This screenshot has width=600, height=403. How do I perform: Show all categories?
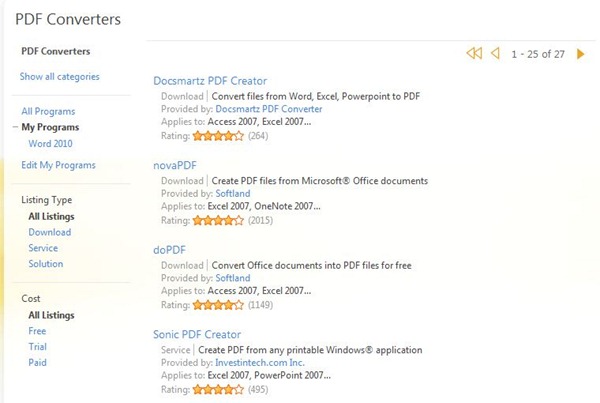[59, 77]
